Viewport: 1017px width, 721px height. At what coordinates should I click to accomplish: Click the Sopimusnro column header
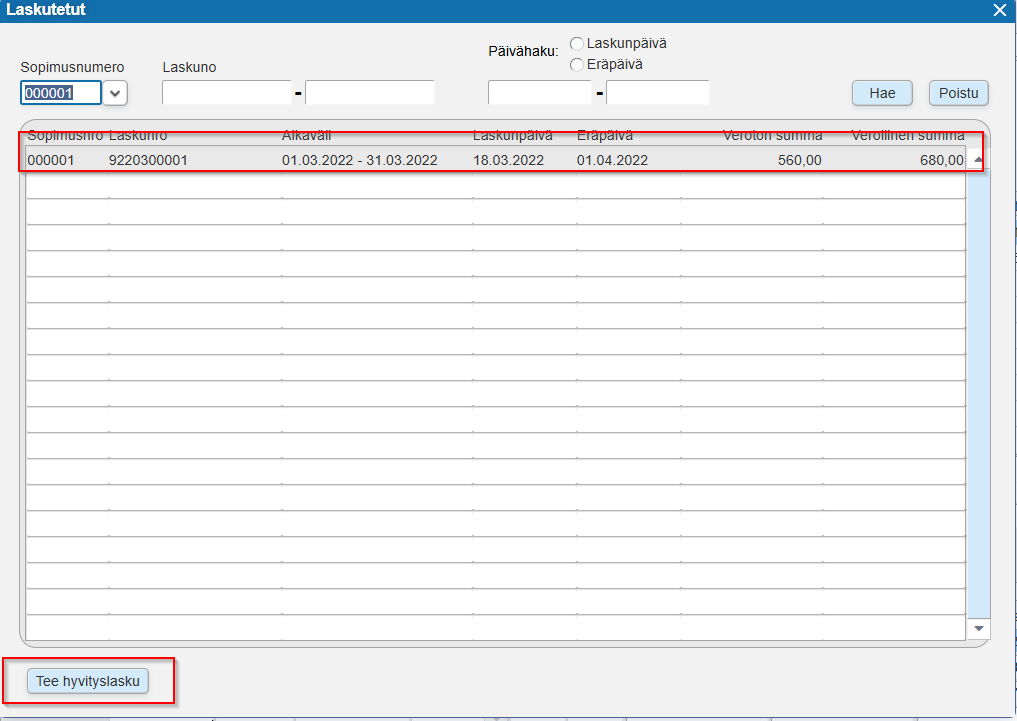click(65, 136)
